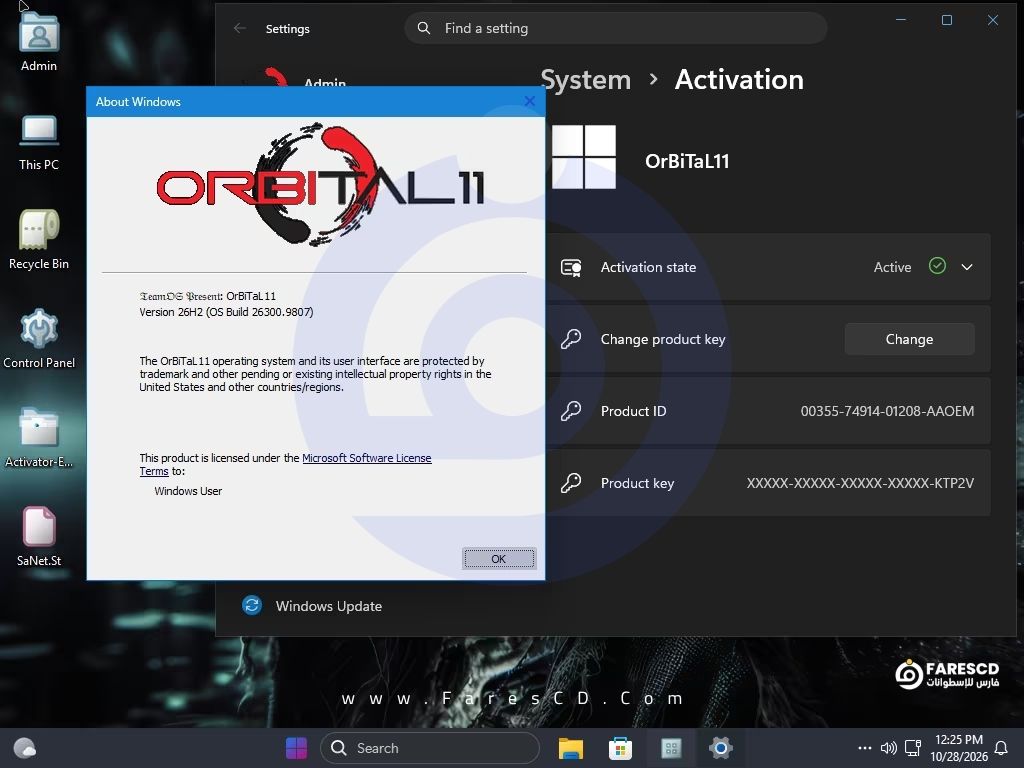The width and height of the screenshot is (1024, 768).
Task: Click the Change product key button
Action: [x=909, y=339]
